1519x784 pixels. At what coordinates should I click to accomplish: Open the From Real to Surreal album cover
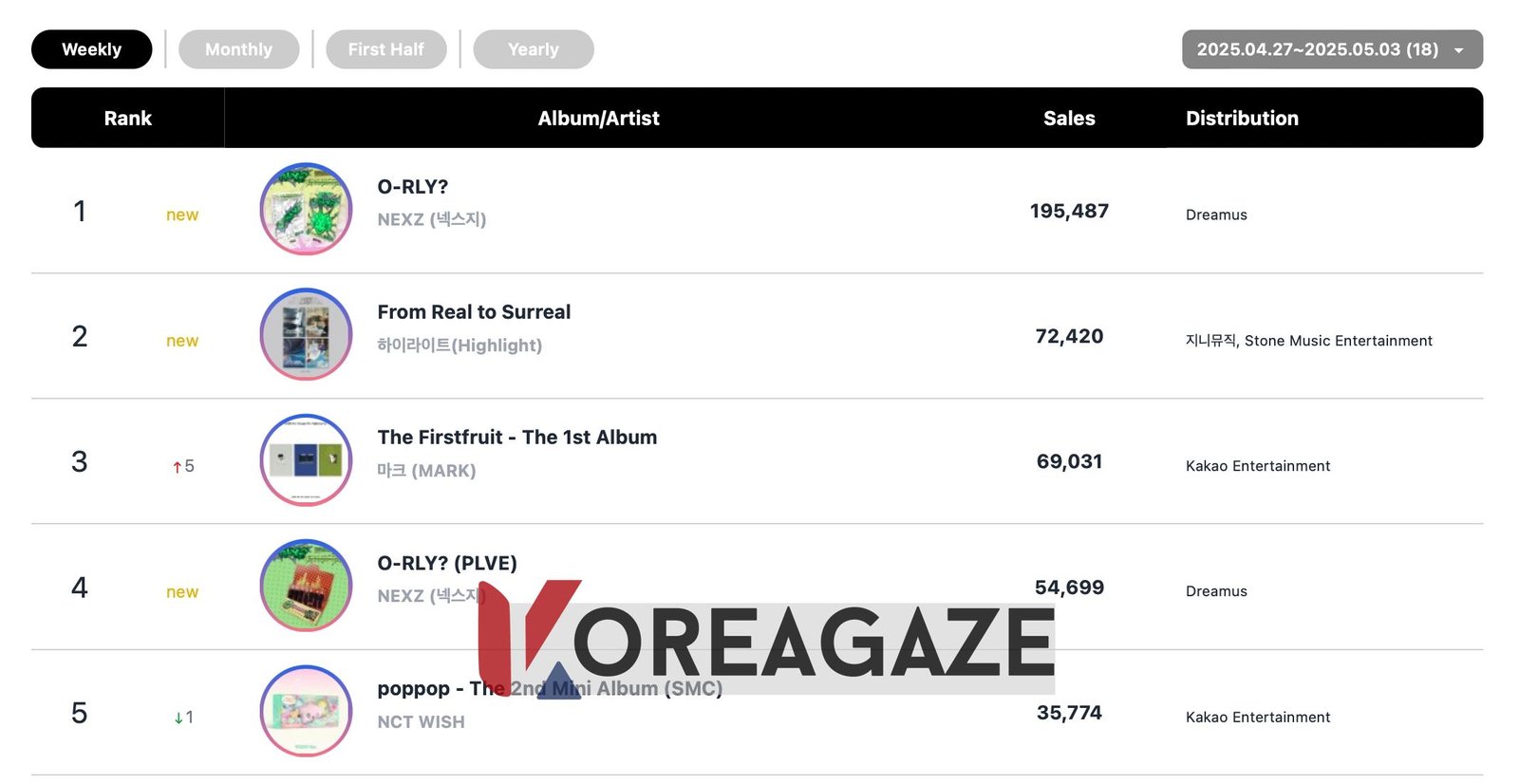(306, 334)
